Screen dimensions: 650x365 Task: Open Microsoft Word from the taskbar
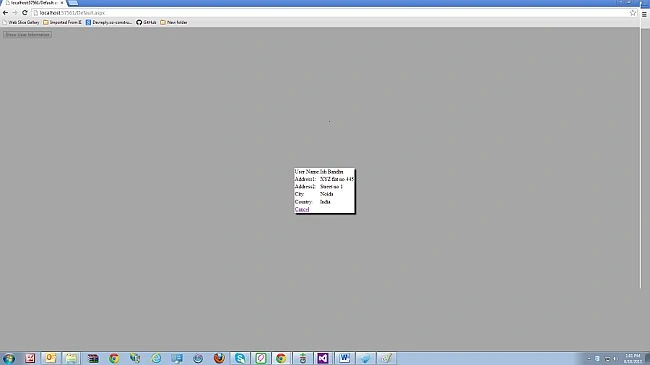click(344, 358)
